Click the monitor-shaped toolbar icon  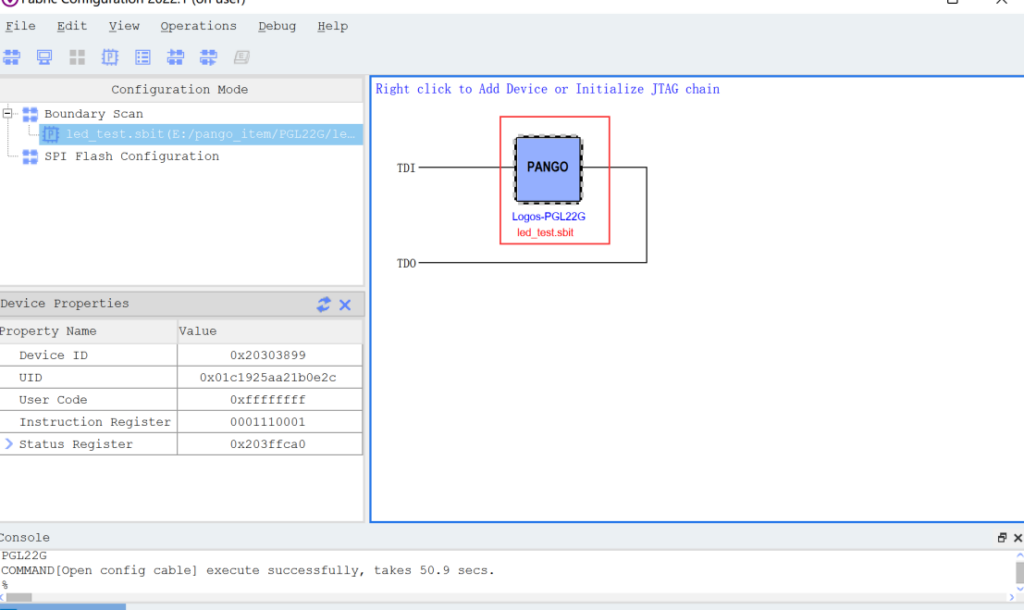tap(44, 57)
